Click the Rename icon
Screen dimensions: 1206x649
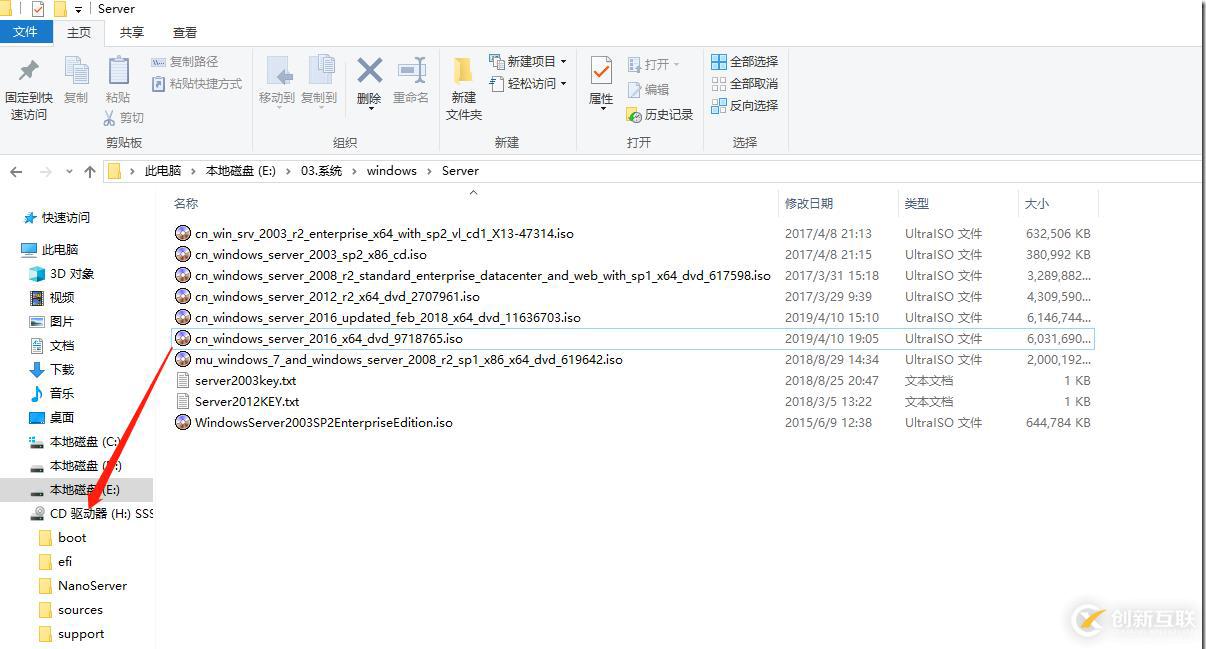[x=411, y=71]
